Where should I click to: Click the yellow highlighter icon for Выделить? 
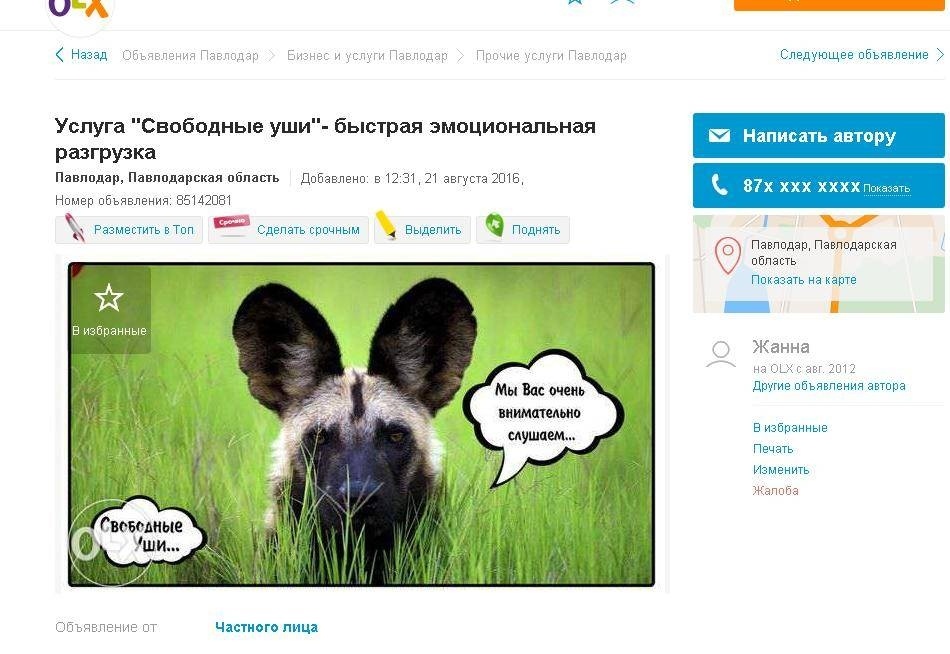[386, 225]
